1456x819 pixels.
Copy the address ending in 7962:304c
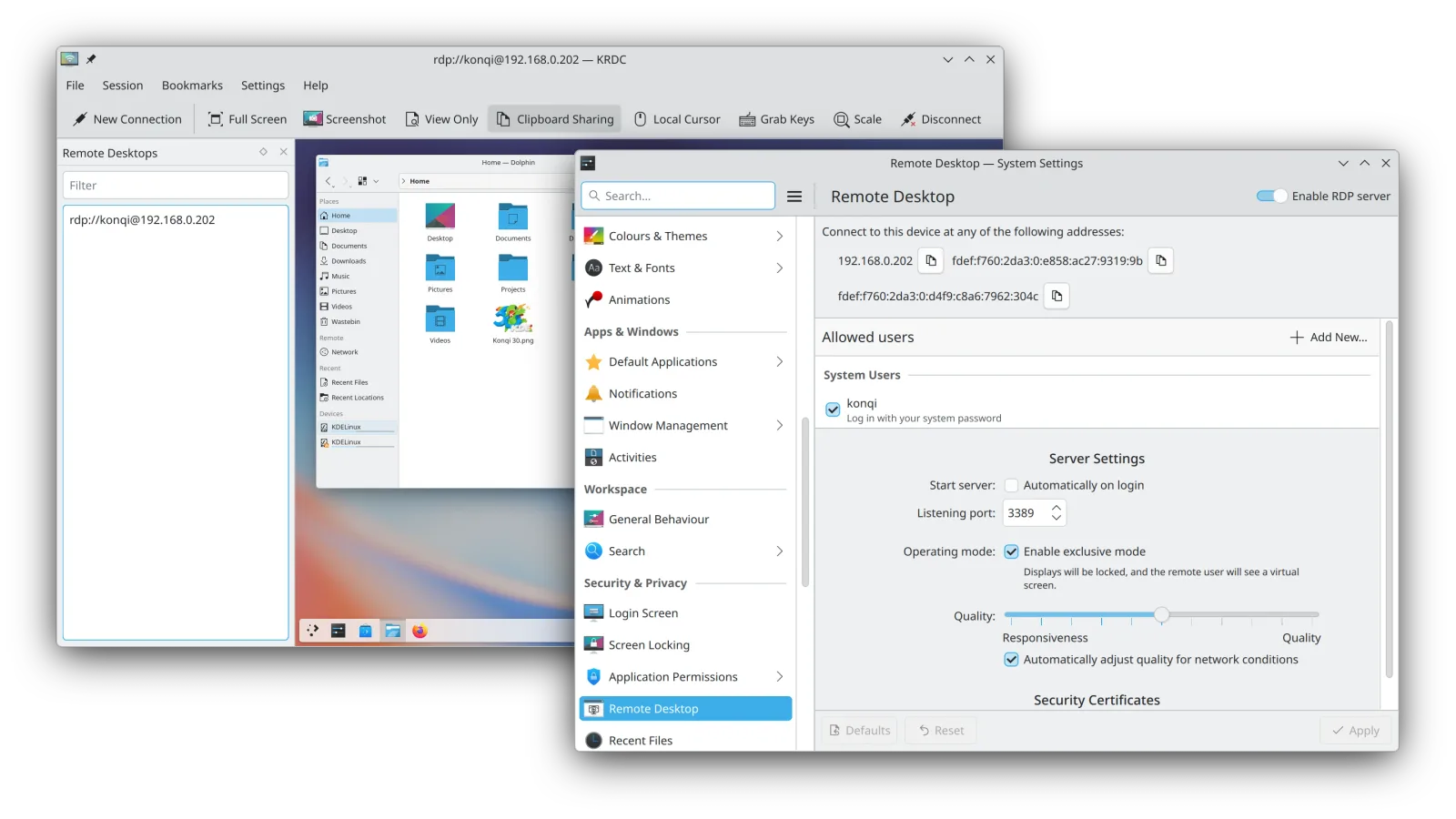pyautogui.click(x=1057, y=296)
